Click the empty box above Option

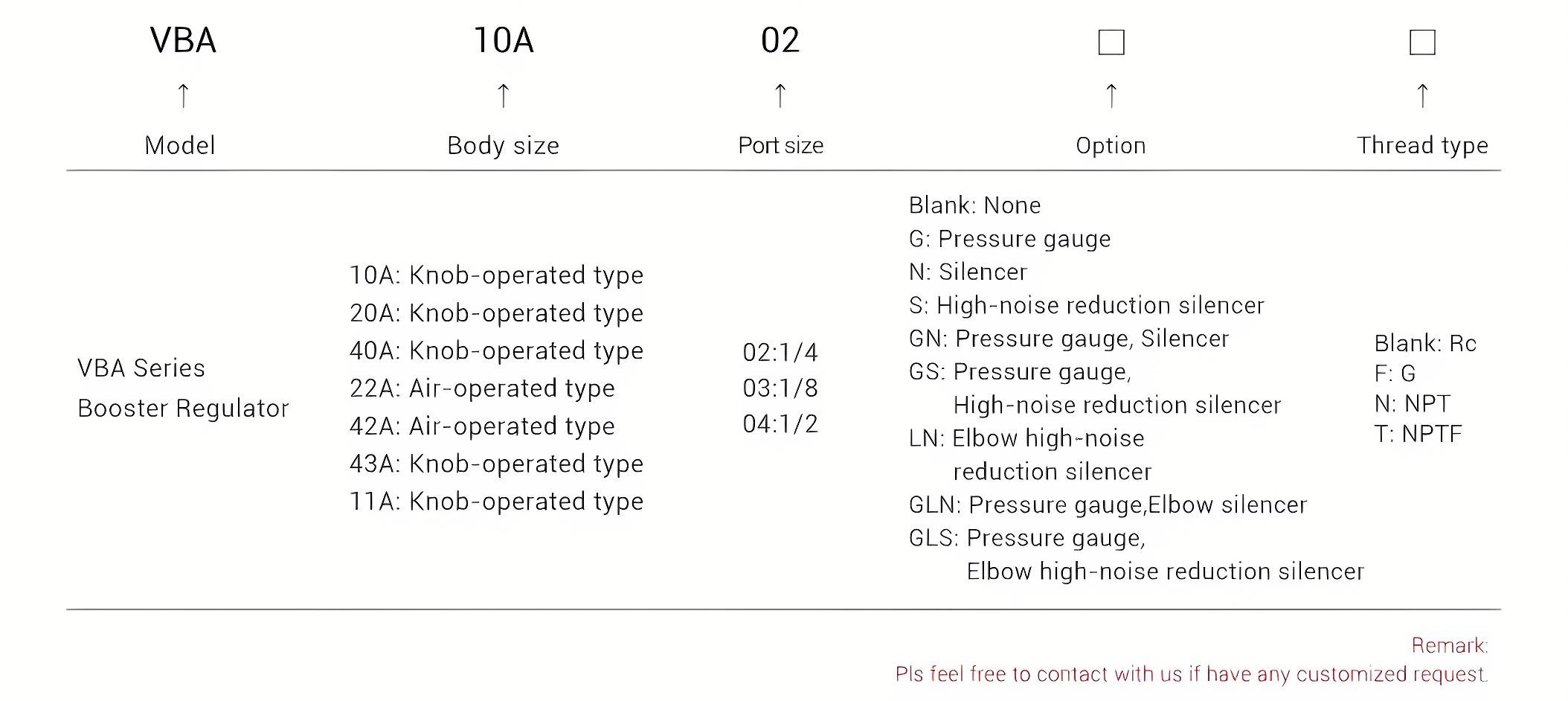tap(1111, 42)
